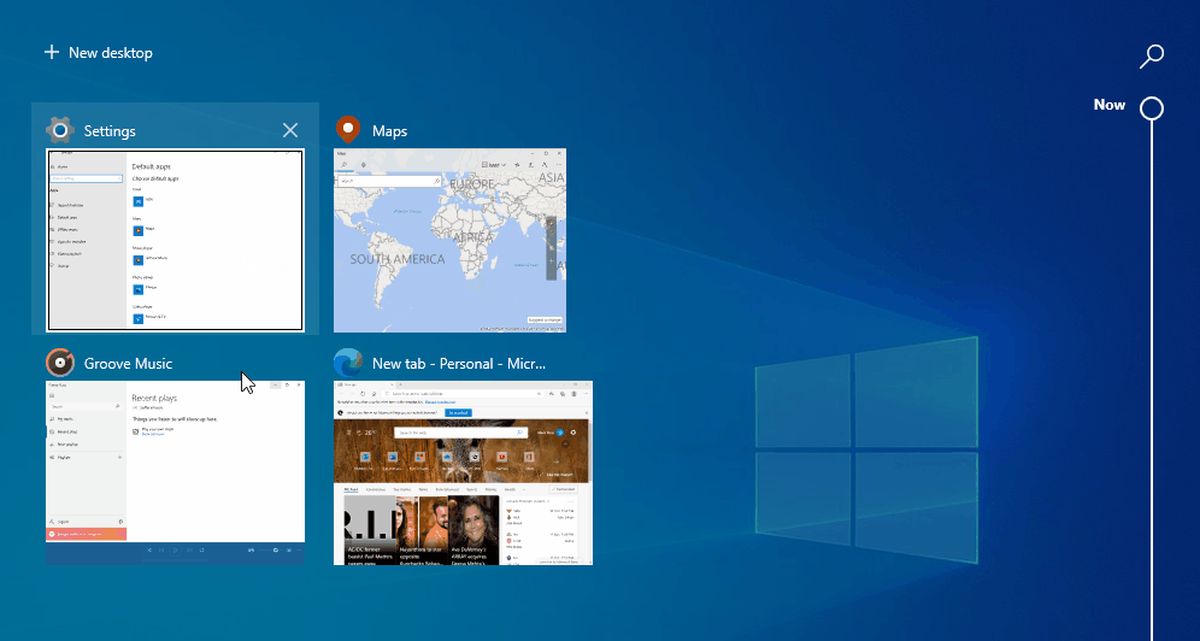1200x641 pixels.
Task: Click the vertical timeline track below Now
Action: pos(1152,400)
